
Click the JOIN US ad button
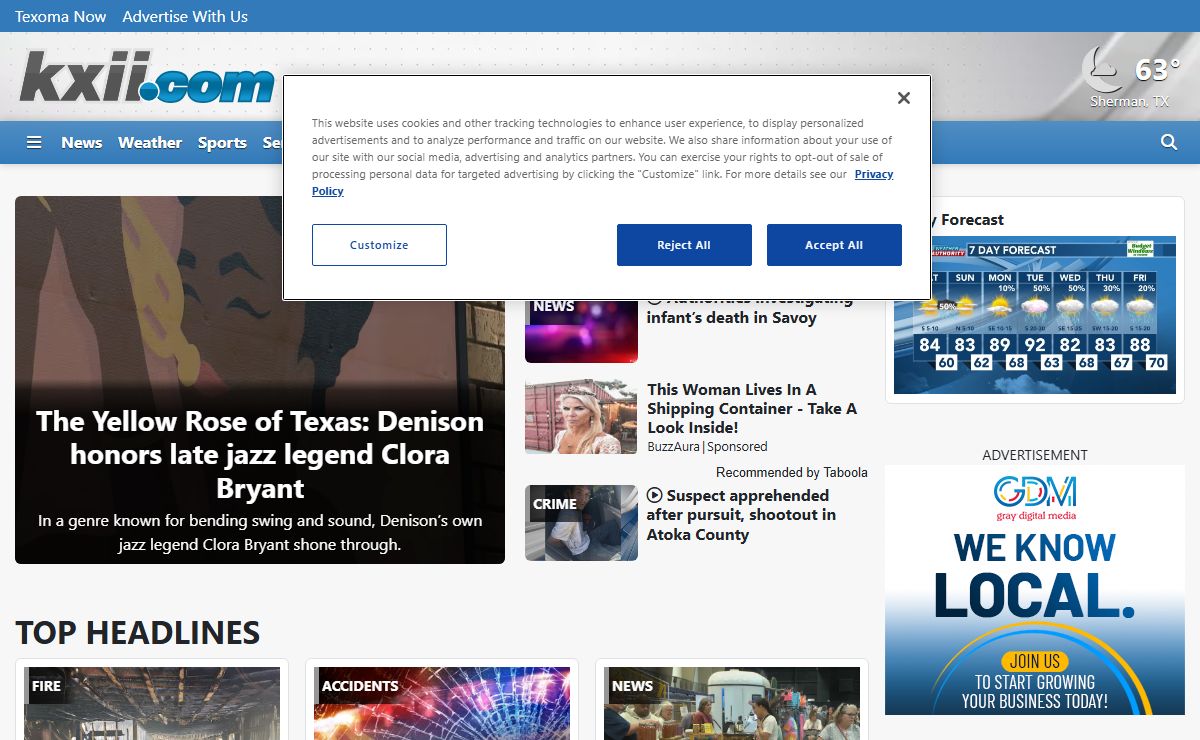(x=1034, y=661)
